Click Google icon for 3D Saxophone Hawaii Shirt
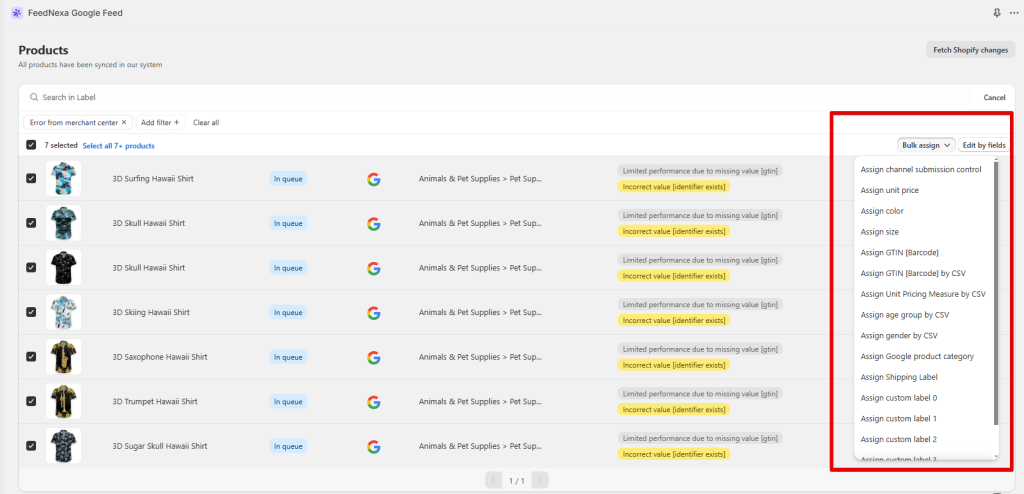 point(374,357)
